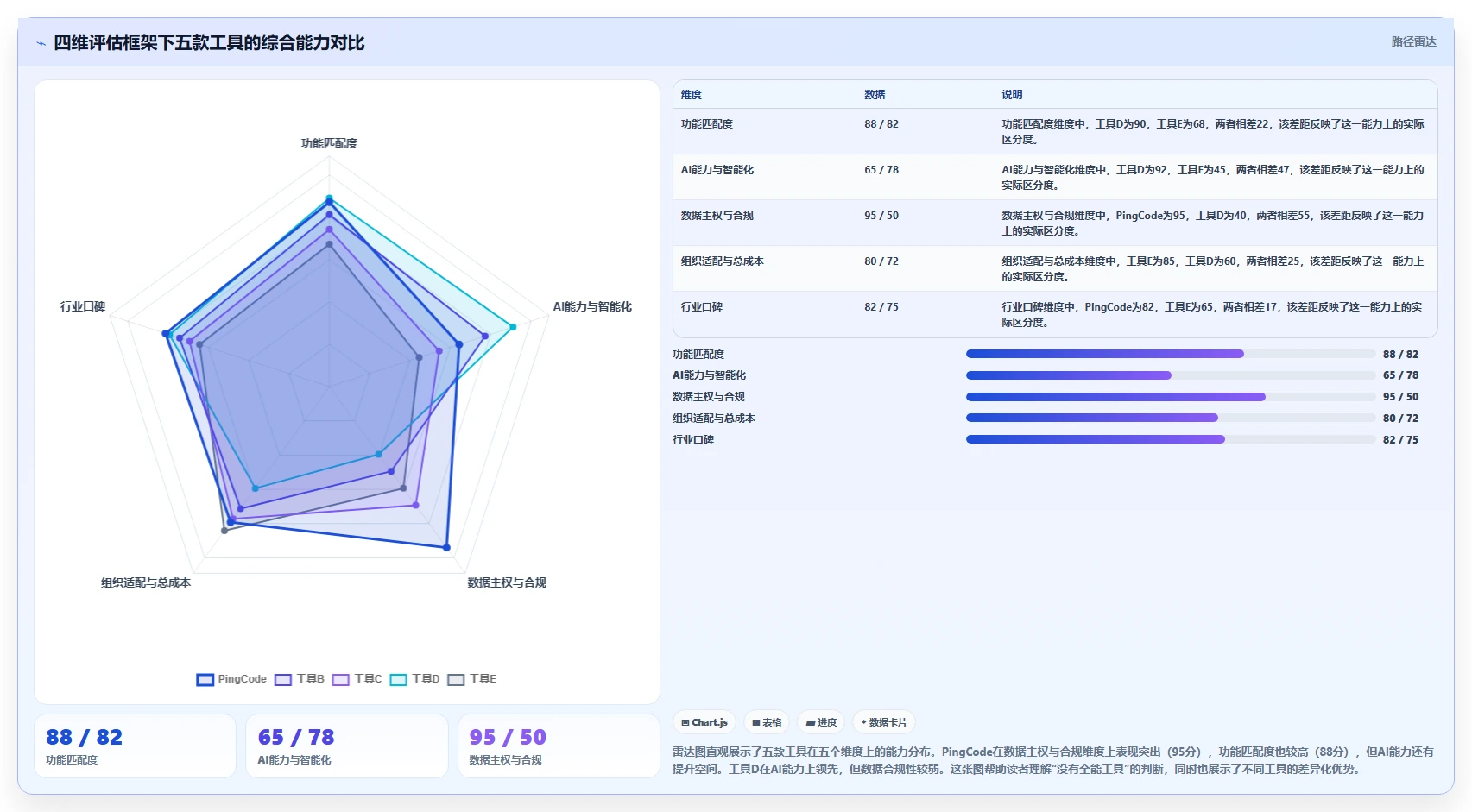This screenshot has height=812, width=1472.
Task: Click the 功能匹配度 row description text
Action: 1213,132
